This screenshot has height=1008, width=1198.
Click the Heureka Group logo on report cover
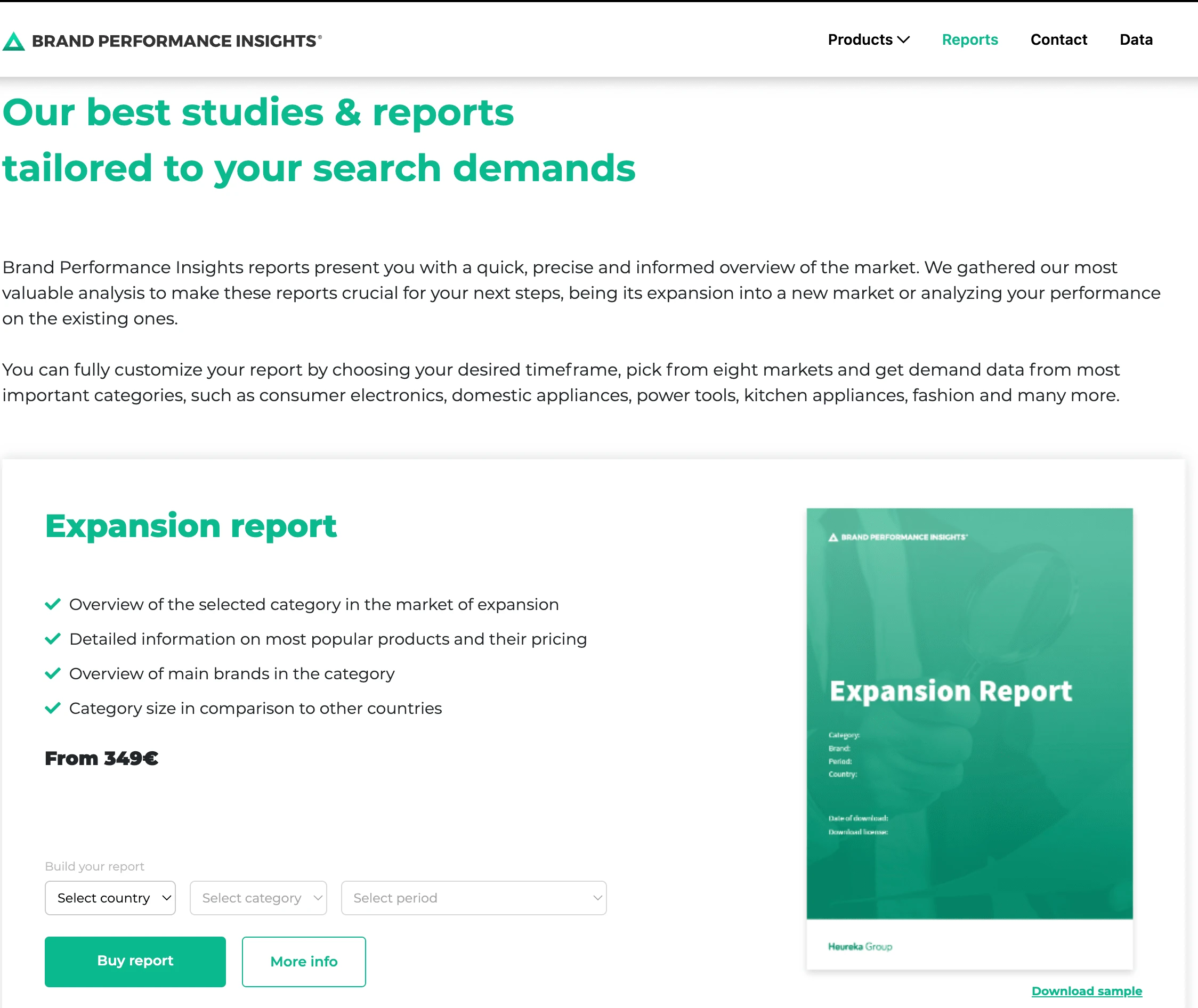click(860, 947)
